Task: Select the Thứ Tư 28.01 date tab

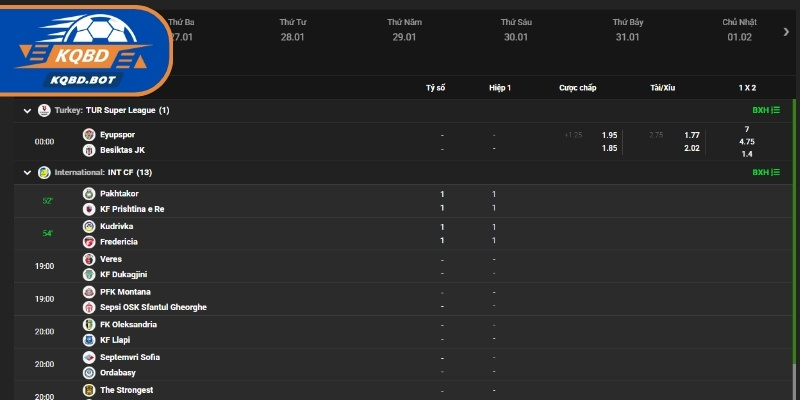Action: (x=292, y=29)
